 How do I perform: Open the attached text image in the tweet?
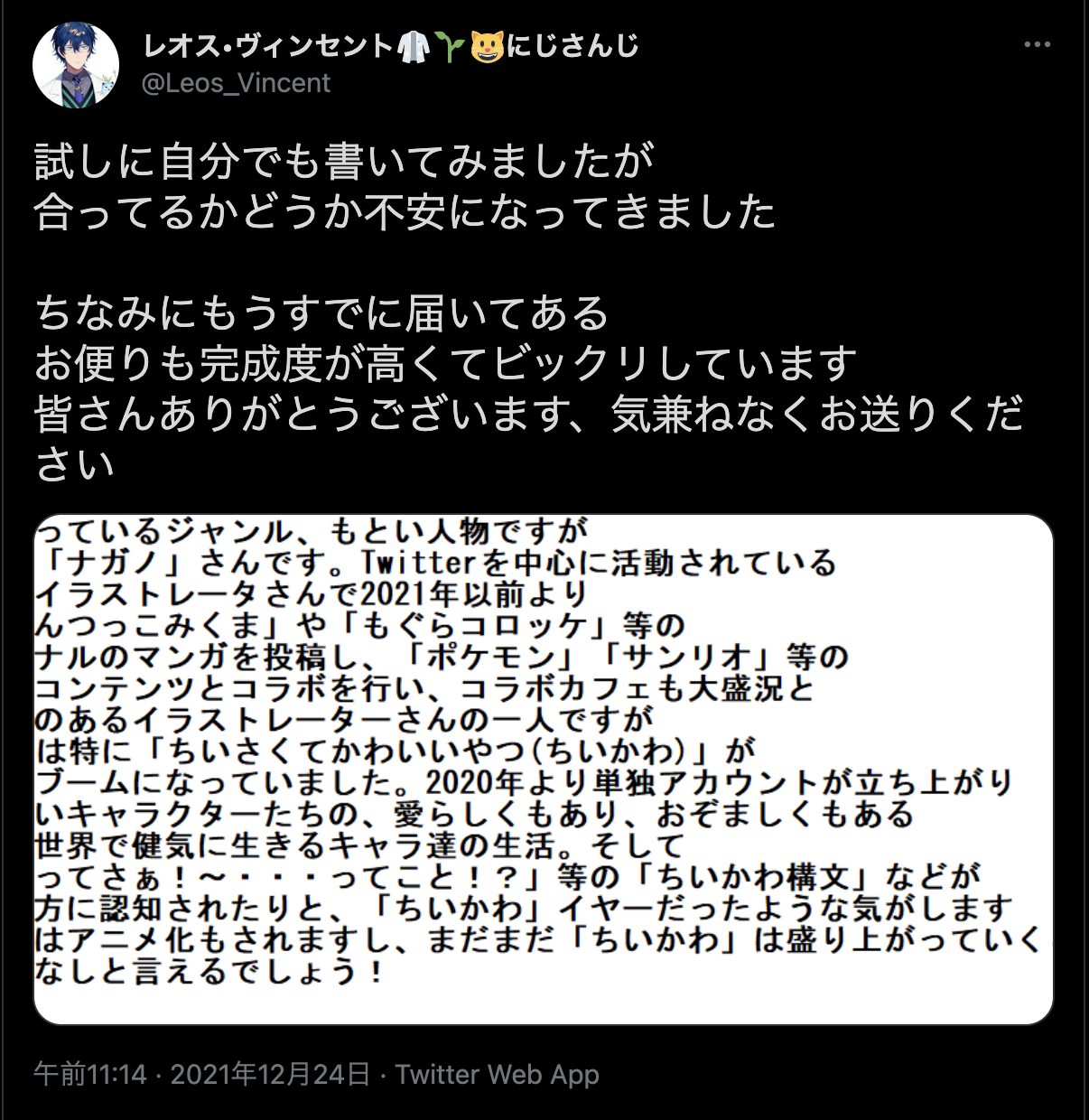coord(544,770)
